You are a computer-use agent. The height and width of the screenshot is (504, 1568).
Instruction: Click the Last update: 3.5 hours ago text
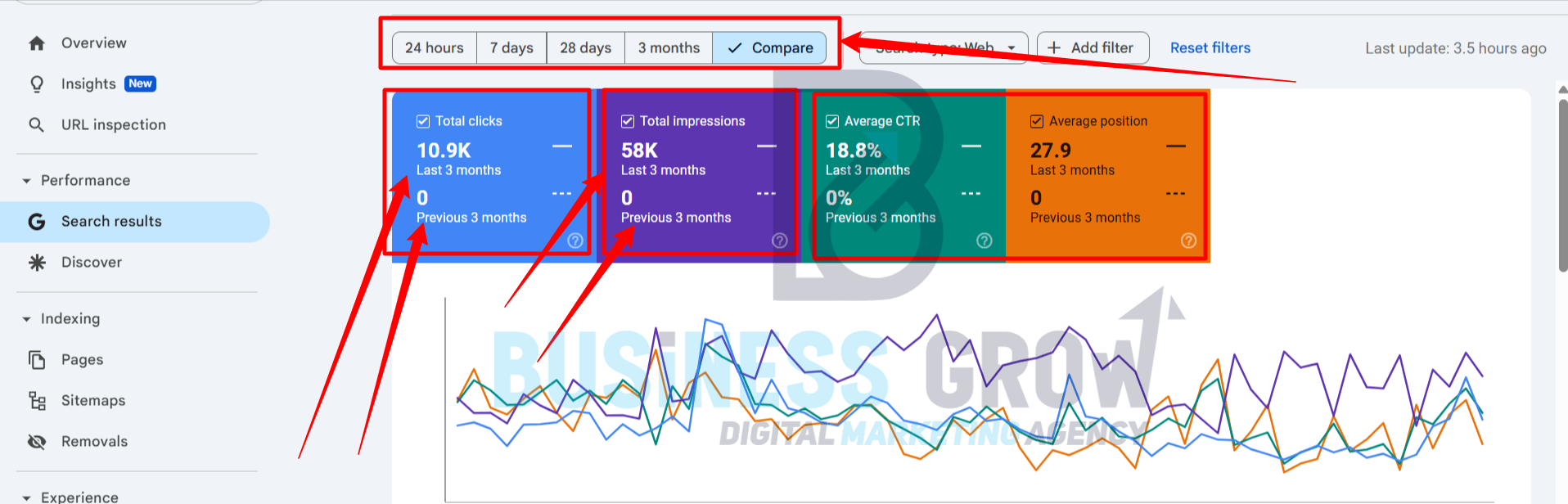coord(1456,48)
